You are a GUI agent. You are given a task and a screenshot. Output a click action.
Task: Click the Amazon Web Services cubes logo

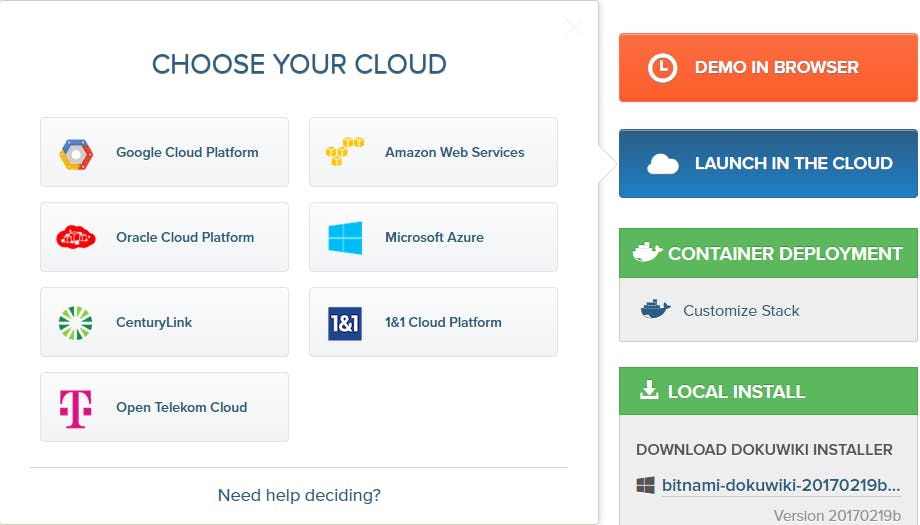click(x=345, y=152)
